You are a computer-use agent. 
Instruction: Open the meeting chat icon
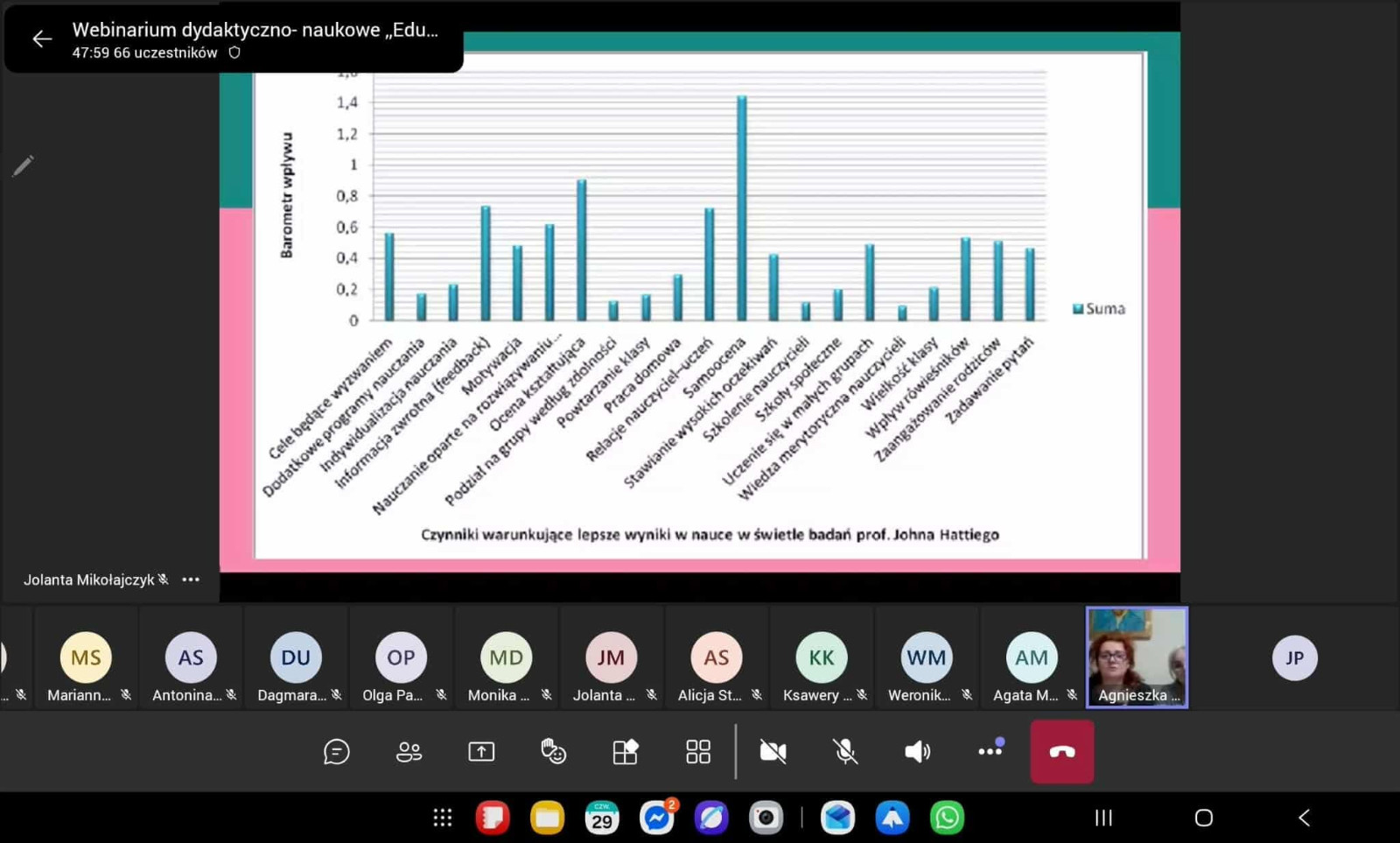coord(336,752)
